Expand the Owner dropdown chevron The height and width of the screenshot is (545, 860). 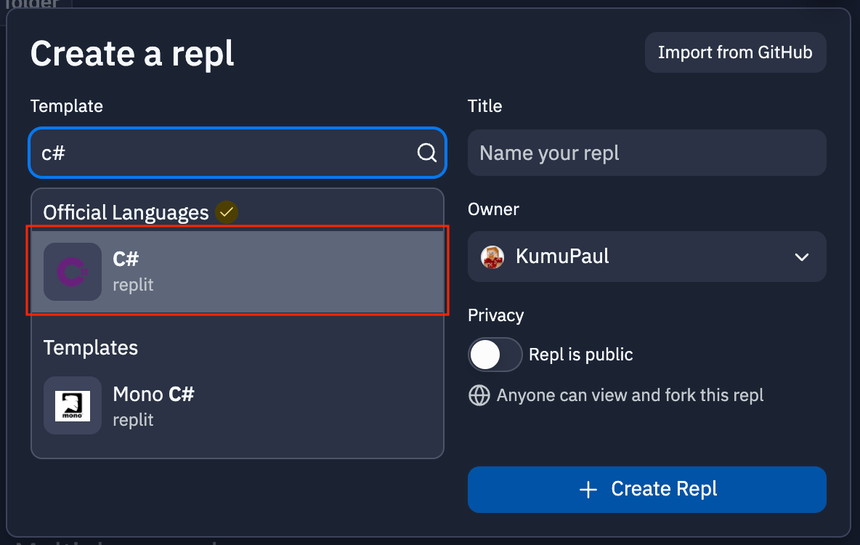click(x=801, y=257)
